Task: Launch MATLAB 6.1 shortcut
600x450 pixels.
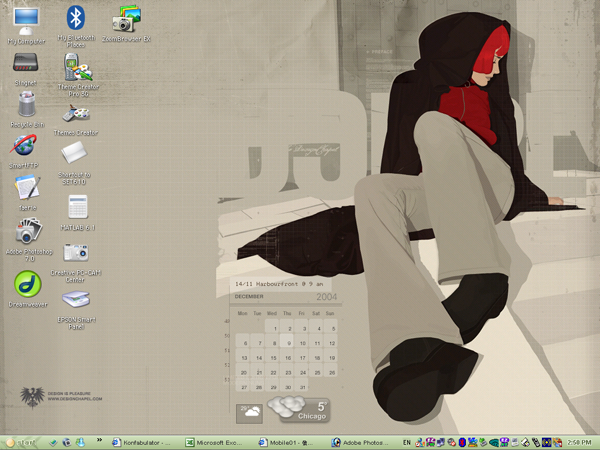Action: [x=78, y=212]
